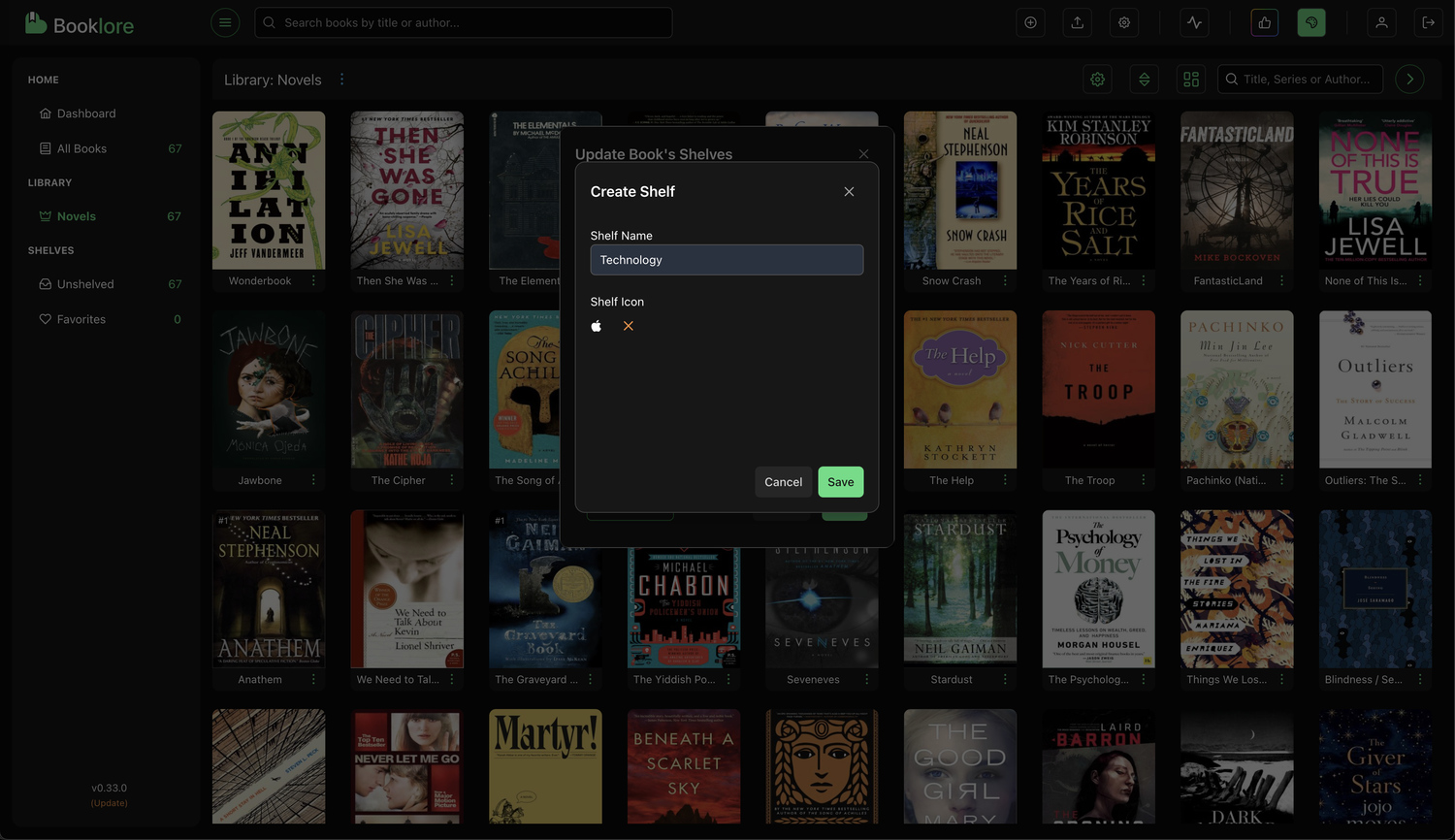Viewport: 1455px width, 840px height.
Task: Expand the right side panel chevron
Action: (x=1410, y=80)
